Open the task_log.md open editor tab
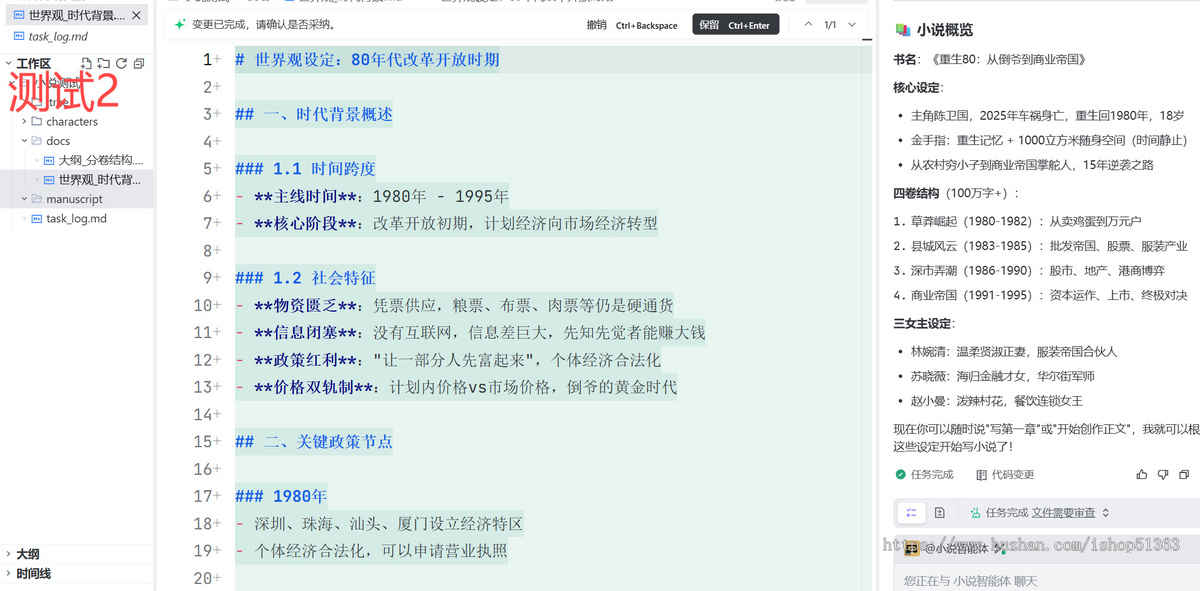This screenshot has height=591, width=1200. tap(58, 36)
